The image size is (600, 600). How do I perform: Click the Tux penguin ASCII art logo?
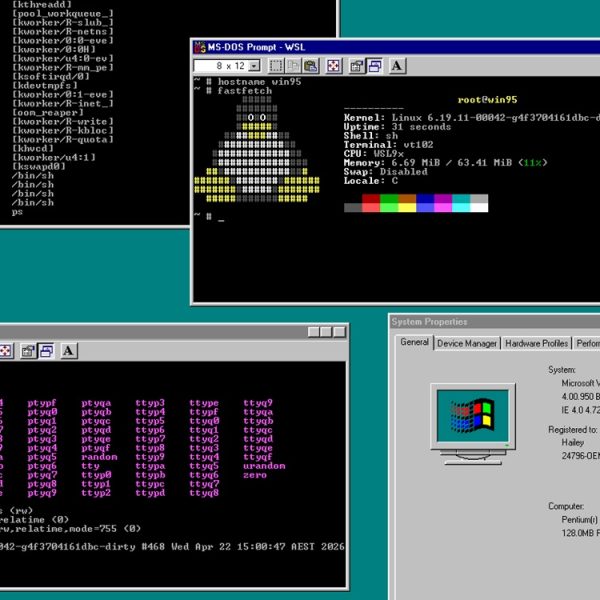pyautogui.click(x=256, y=149)
